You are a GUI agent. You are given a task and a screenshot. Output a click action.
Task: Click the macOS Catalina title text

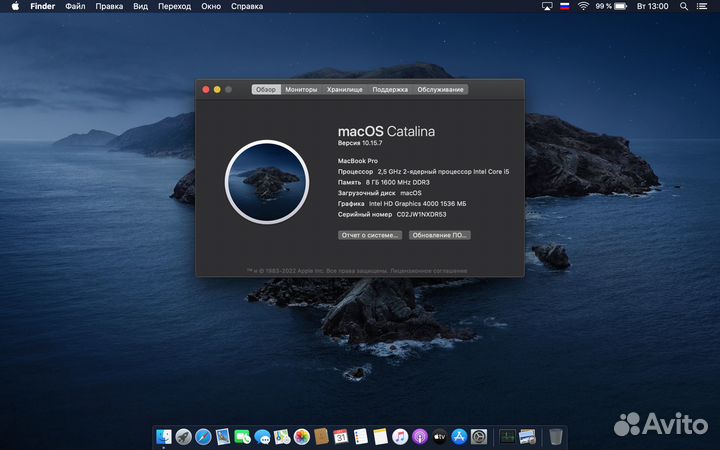pos(386,131)
